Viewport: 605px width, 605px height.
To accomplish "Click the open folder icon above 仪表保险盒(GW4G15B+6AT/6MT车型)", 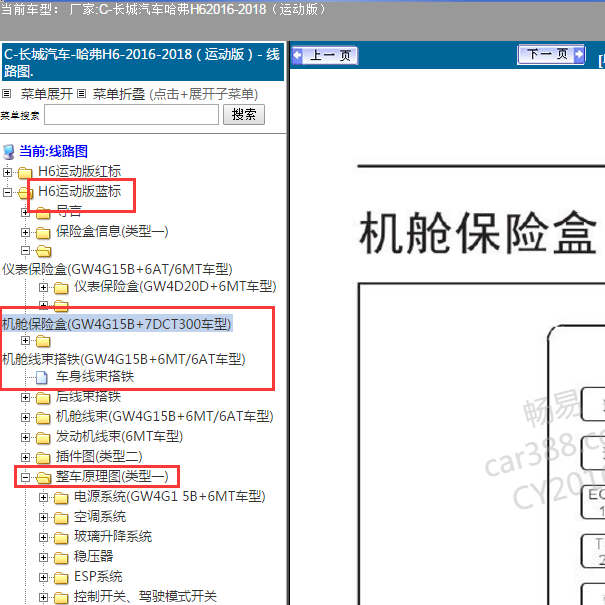I will tap(44, 251).
